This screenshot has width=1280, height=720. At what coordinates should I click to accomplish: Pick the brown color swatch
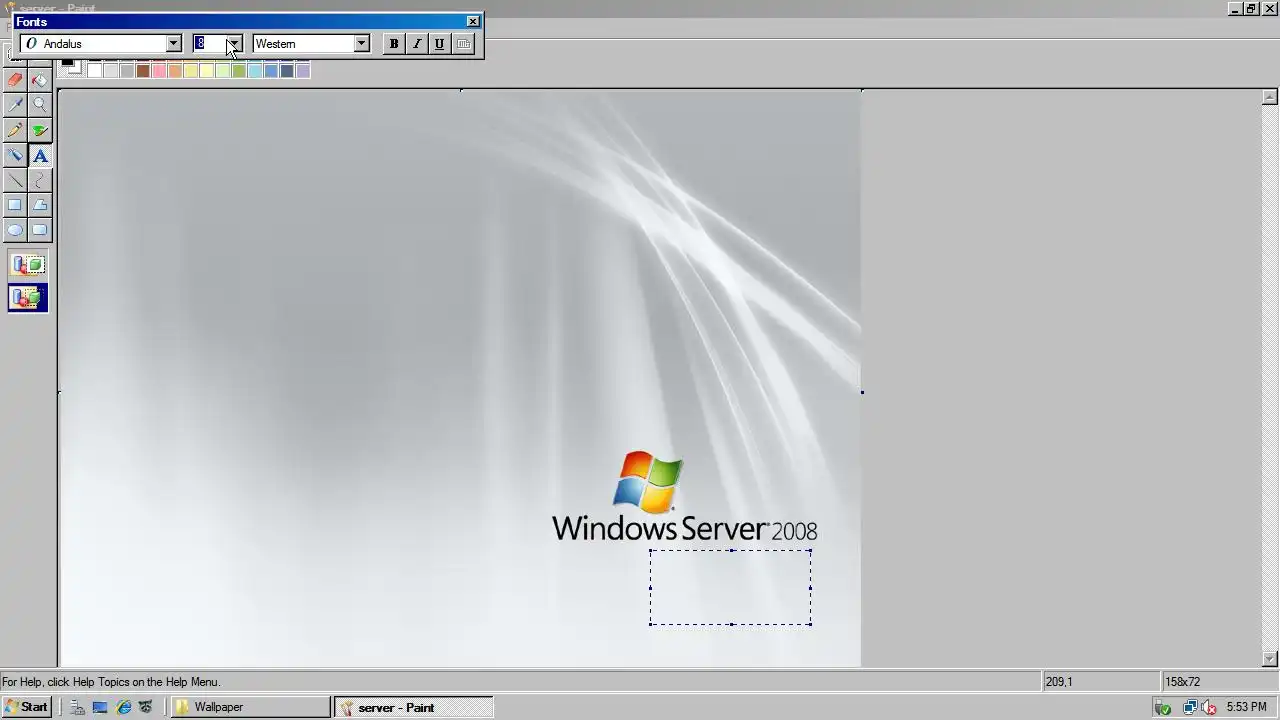click(143, 70)
